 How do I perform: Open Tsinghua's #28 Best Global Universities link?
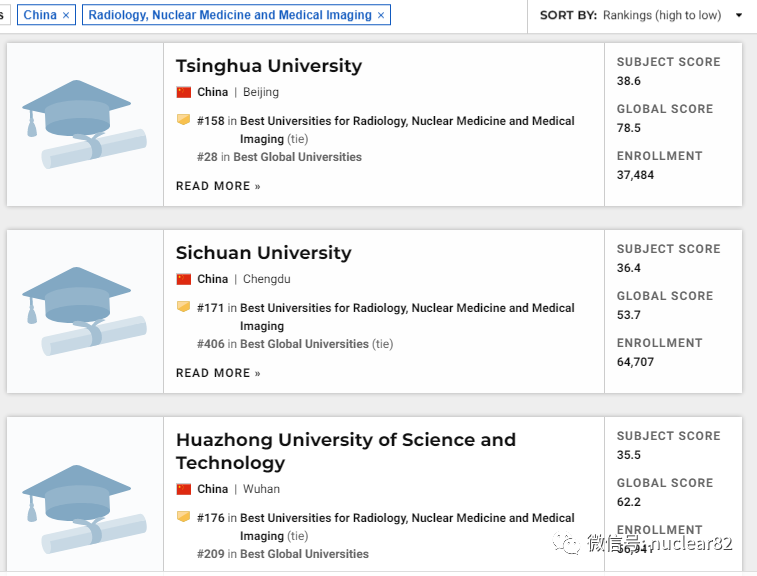coord(297,157)
